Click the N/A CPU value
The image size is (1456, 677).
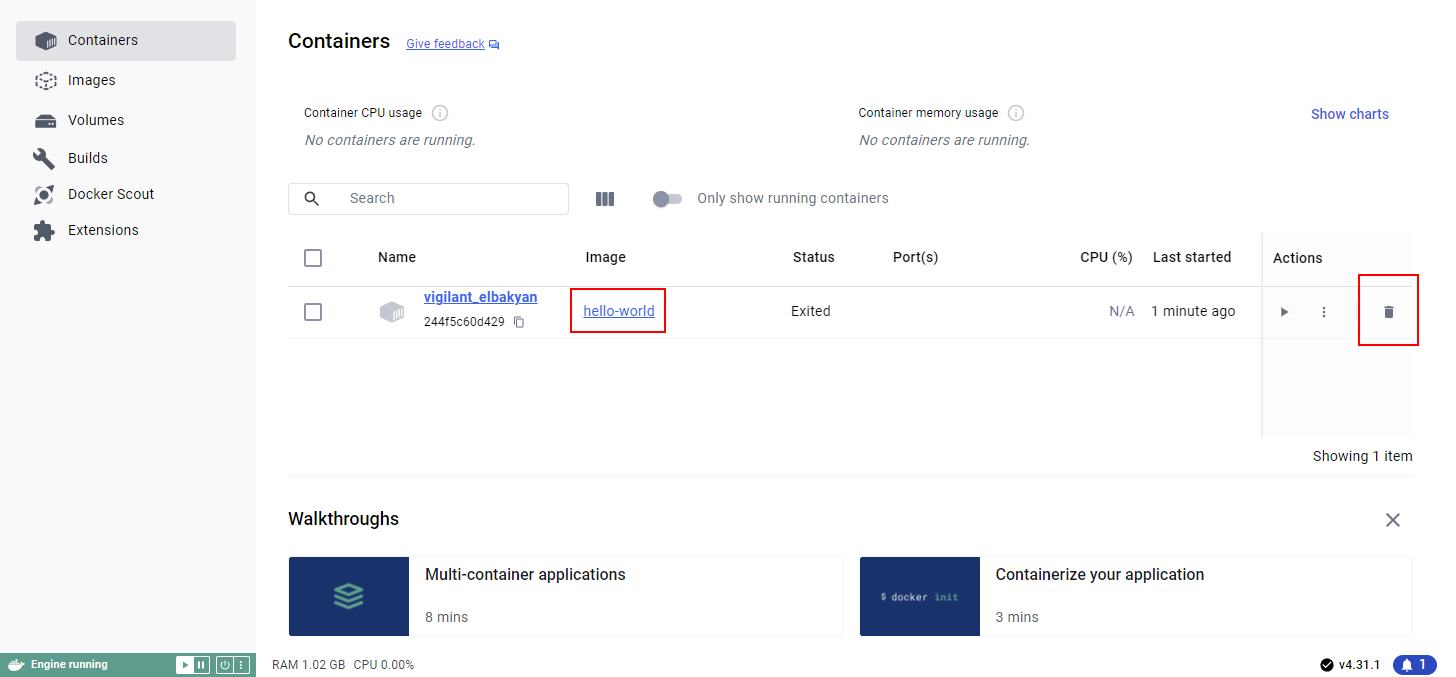tap(1122, 311)
